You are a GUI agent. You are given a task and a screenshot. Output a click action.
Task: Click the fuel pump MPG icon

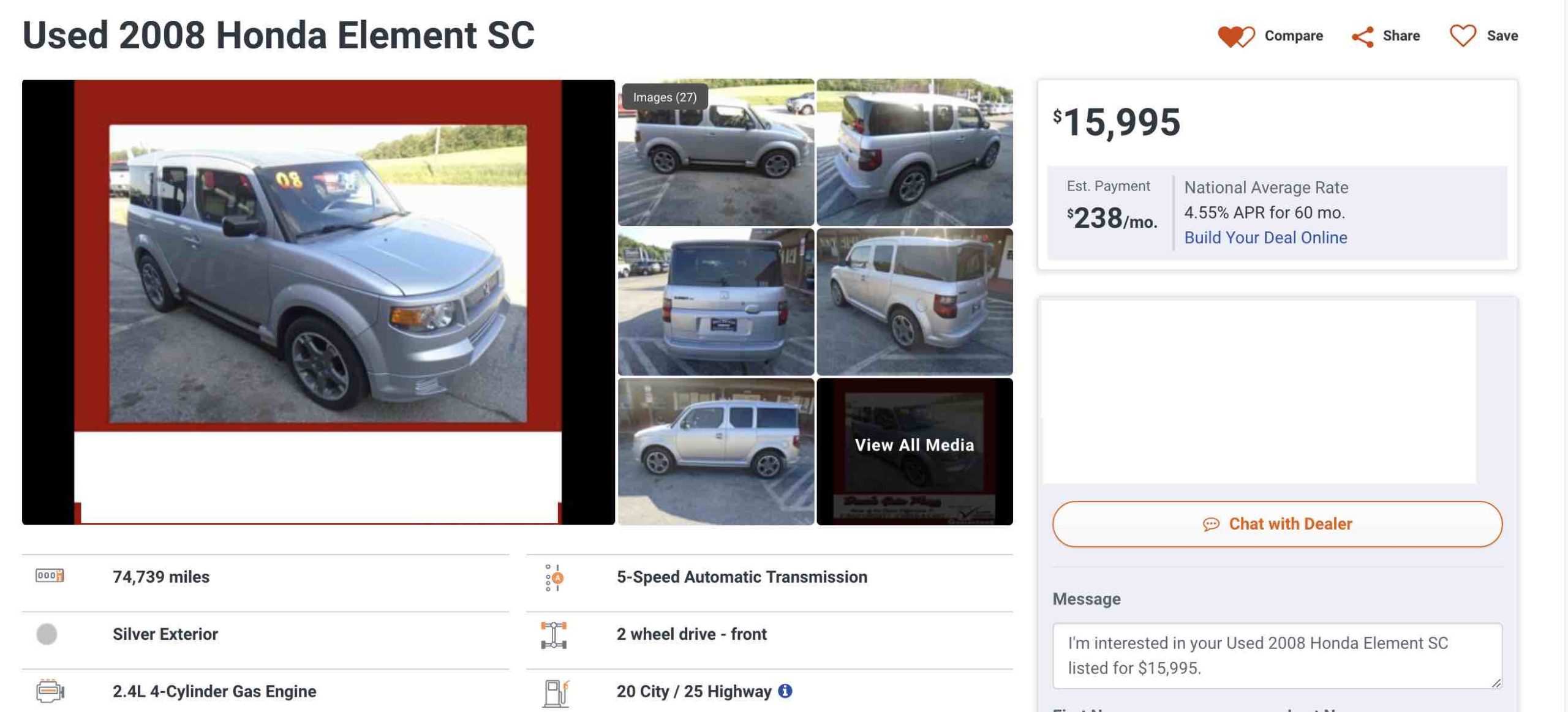click(556, 692)
